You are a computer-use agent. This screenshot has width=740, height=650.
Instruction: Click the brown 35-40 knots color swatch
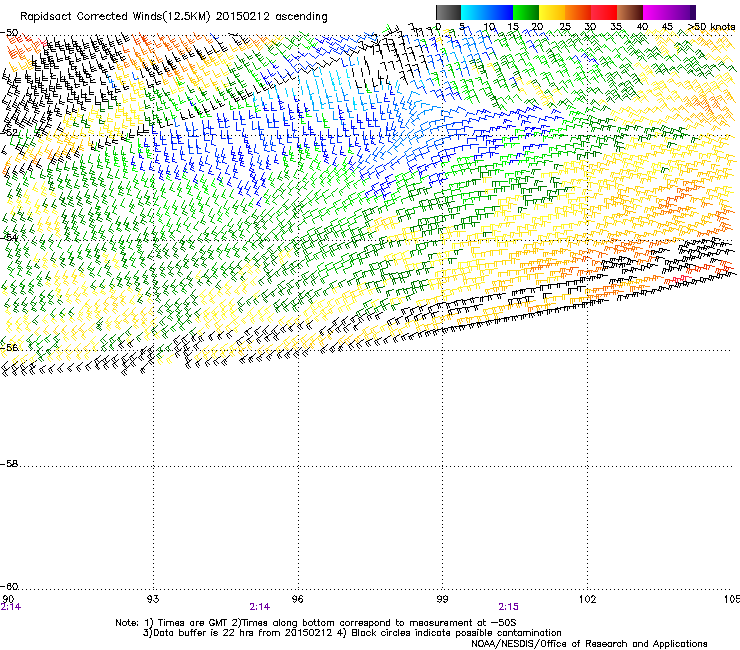[x=630, y=12]
